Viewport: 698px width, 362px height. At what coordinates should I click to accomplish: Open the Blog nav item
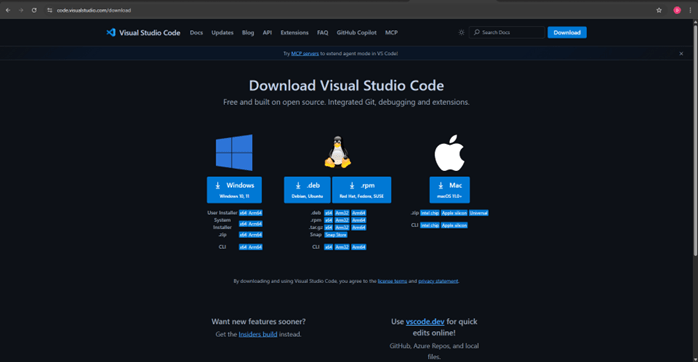(248, 33)
